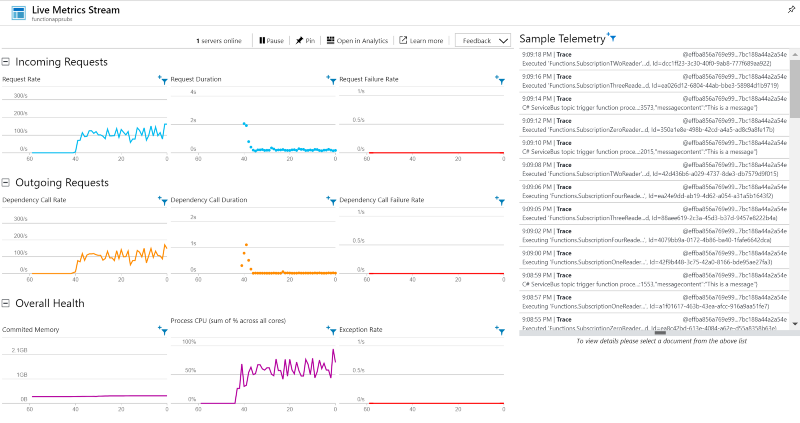
Task: Select the 9:09:10 PM Trace entry
Action: [654, 147]
